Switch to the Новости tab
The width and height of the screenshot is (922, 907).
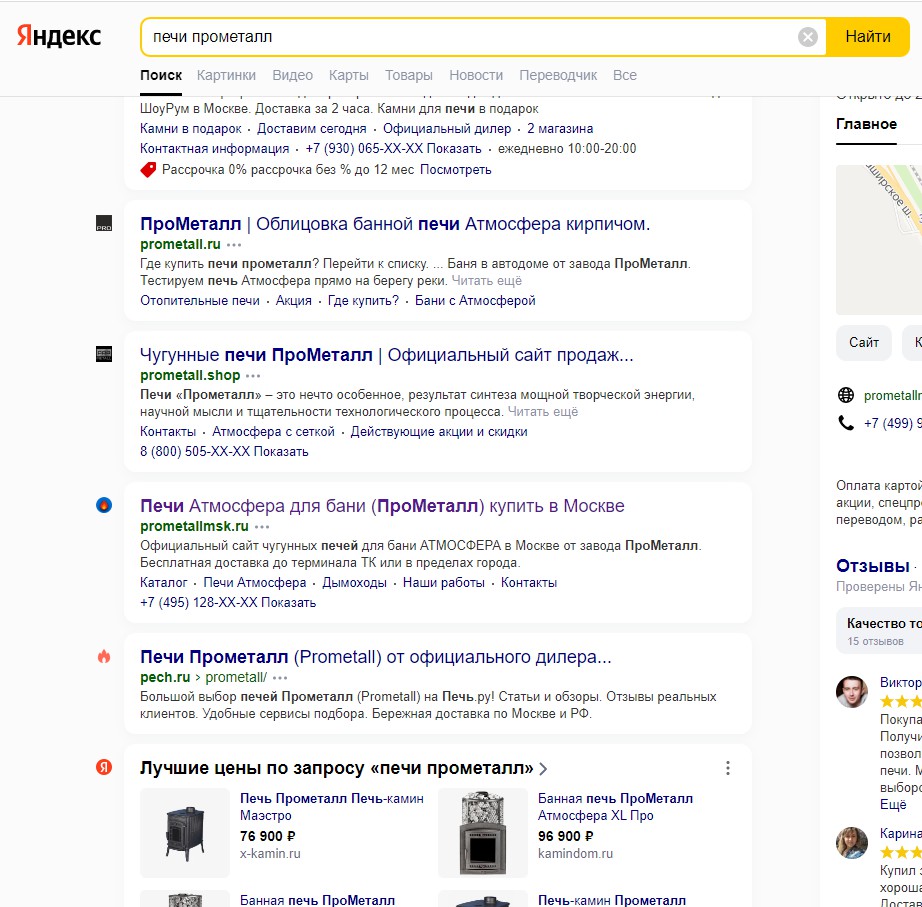click(x=476, y=75)
